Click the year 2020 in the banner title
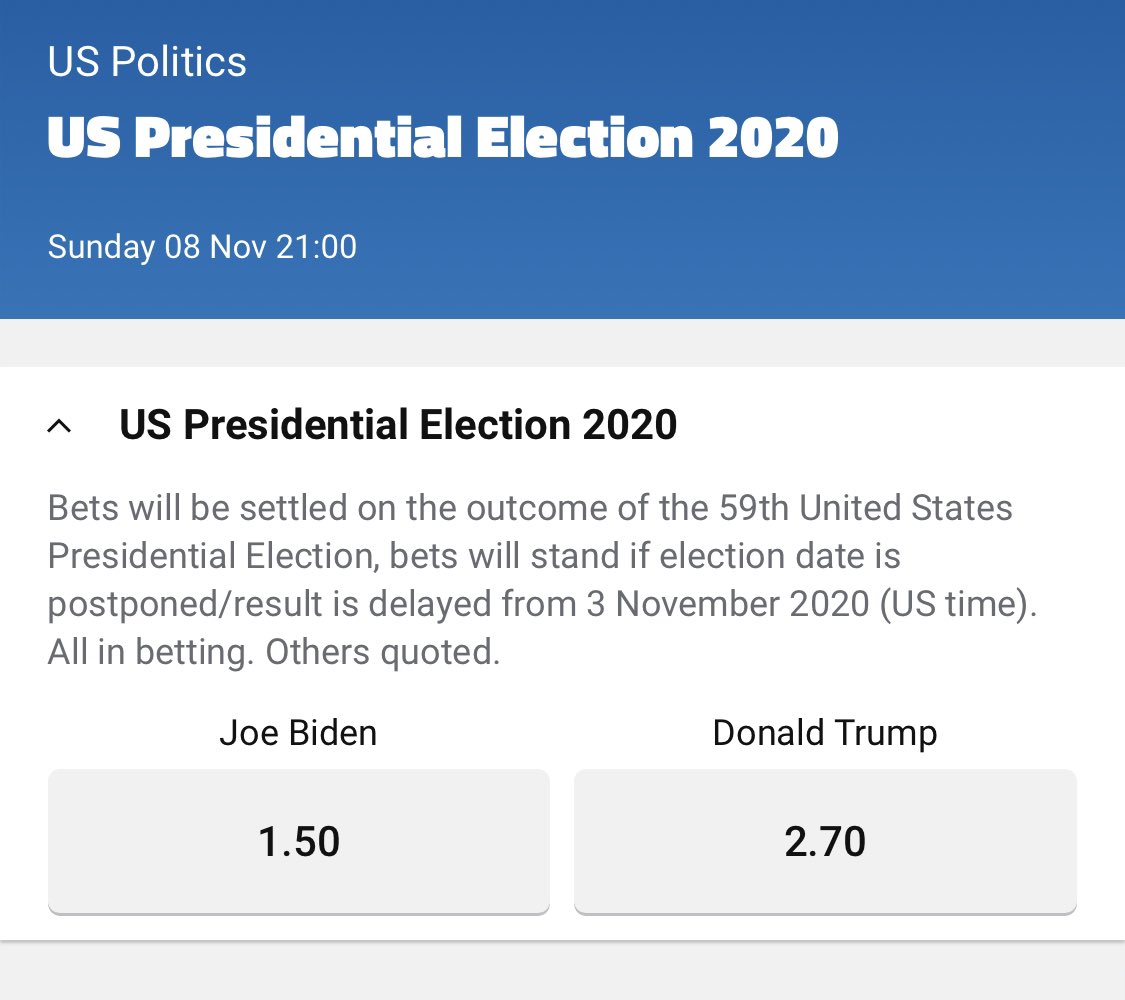The height and width of the screenshot is (1000, 1125). coord(773,137)
